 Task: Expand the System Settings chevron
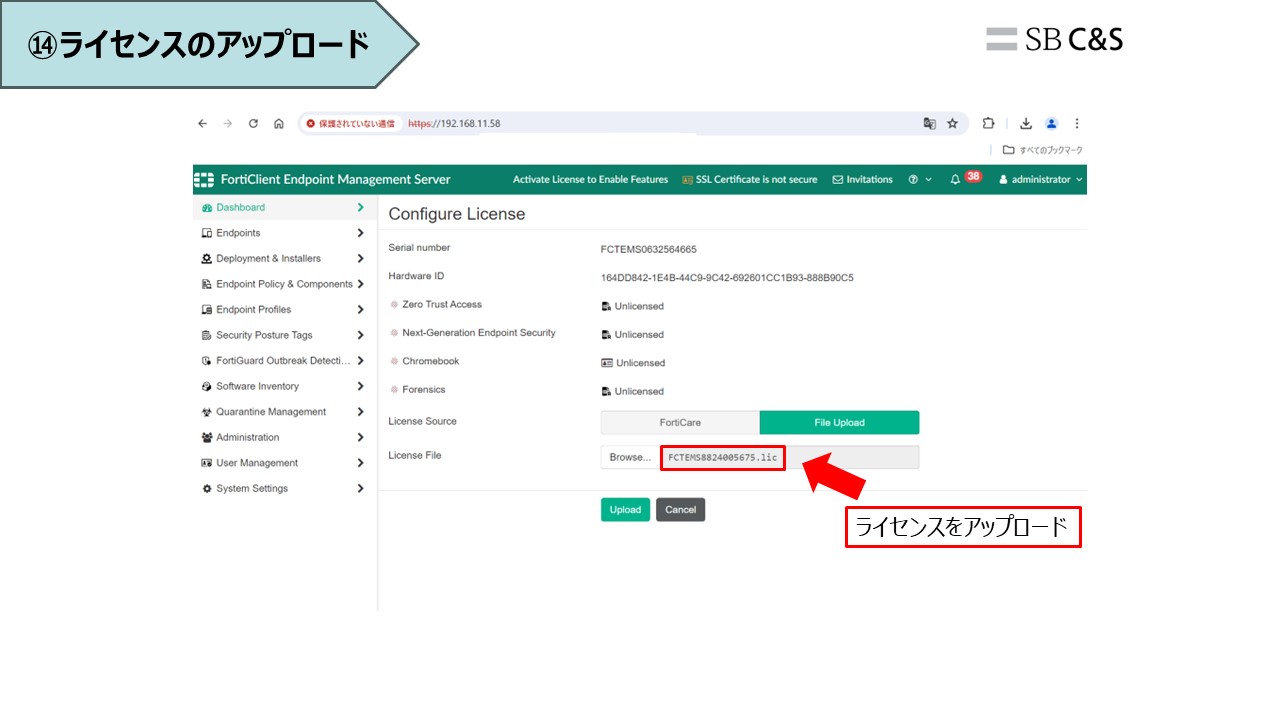point(360,489)
